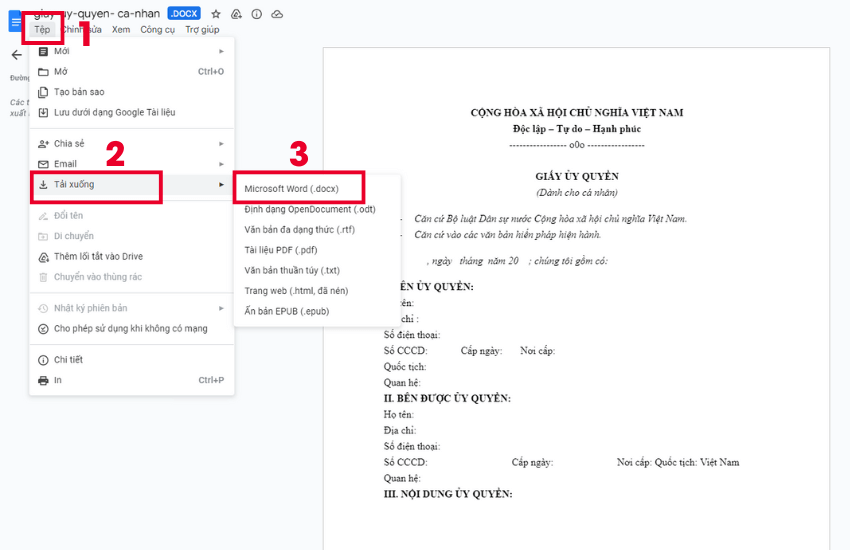850x550 pixels.
Task: Click the GIẤY ỦY QUYỀN heading in the document
Action: [x=577, y=176]
